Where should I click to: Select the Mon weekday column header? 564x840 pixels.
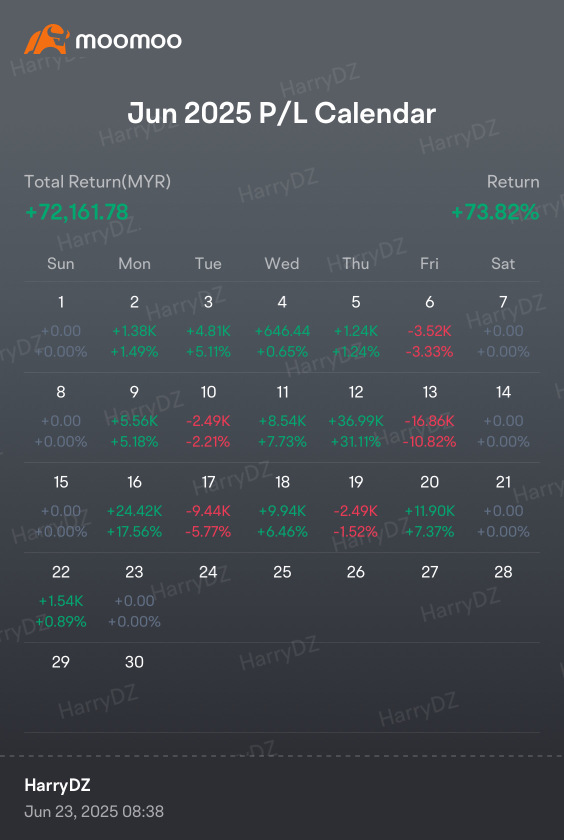coord(134,264)
